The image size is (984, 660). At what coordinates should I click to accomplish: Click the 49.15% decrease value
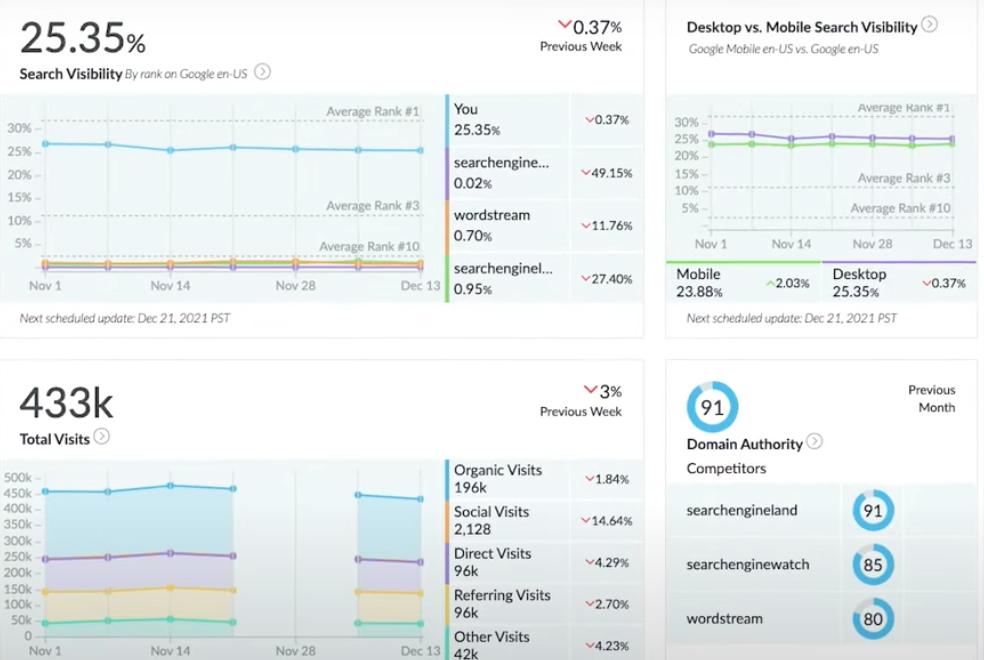point(606,173)
